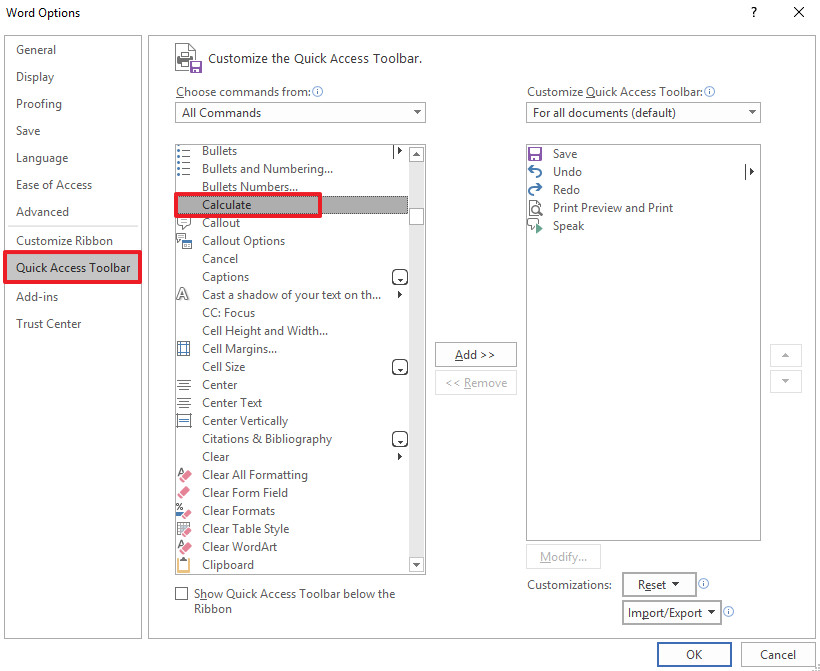This screenshot has width=820, height=671.
Task: Click the Cell Margins table icon
Action: [184, 349]
